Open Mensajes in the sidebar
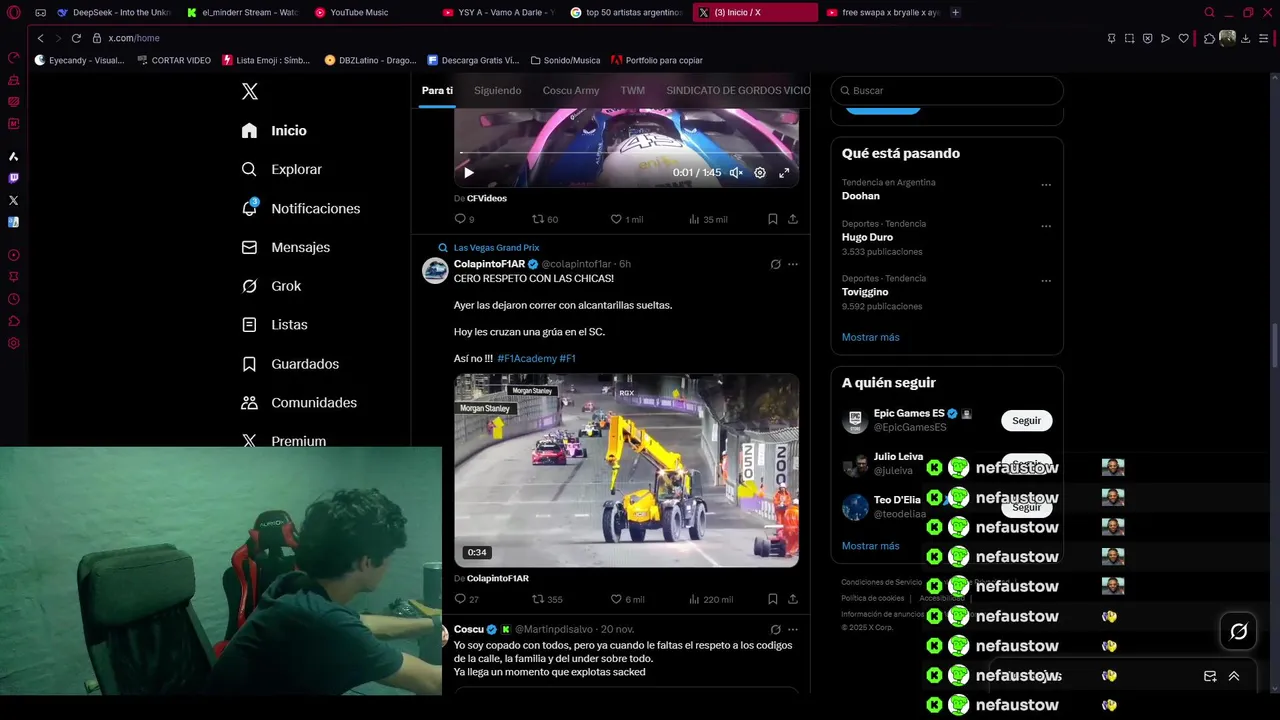Image resolution: width=1280 pixels, height=720 pixels. point(285,247)
